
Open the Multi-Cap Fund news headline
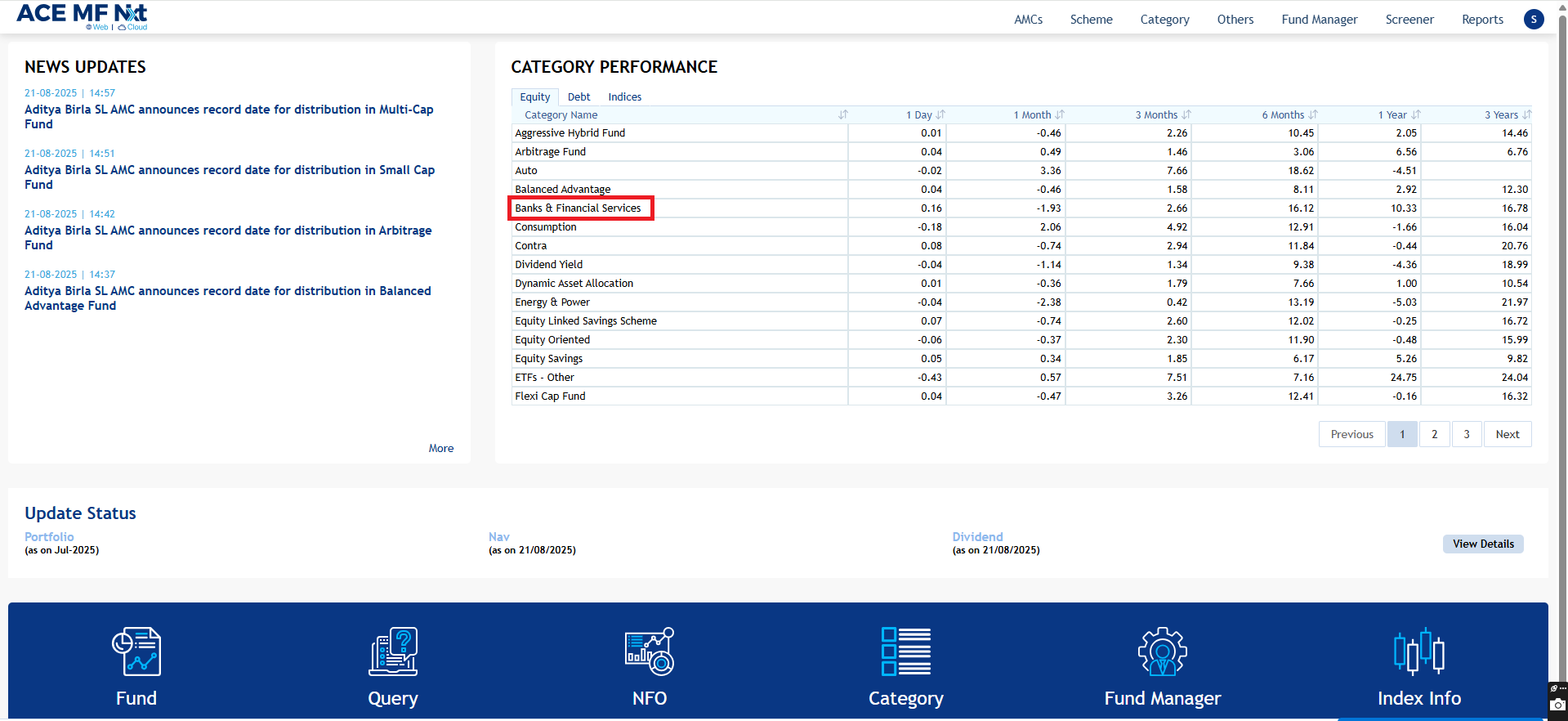pyautogui.click(x=229, y=117)
